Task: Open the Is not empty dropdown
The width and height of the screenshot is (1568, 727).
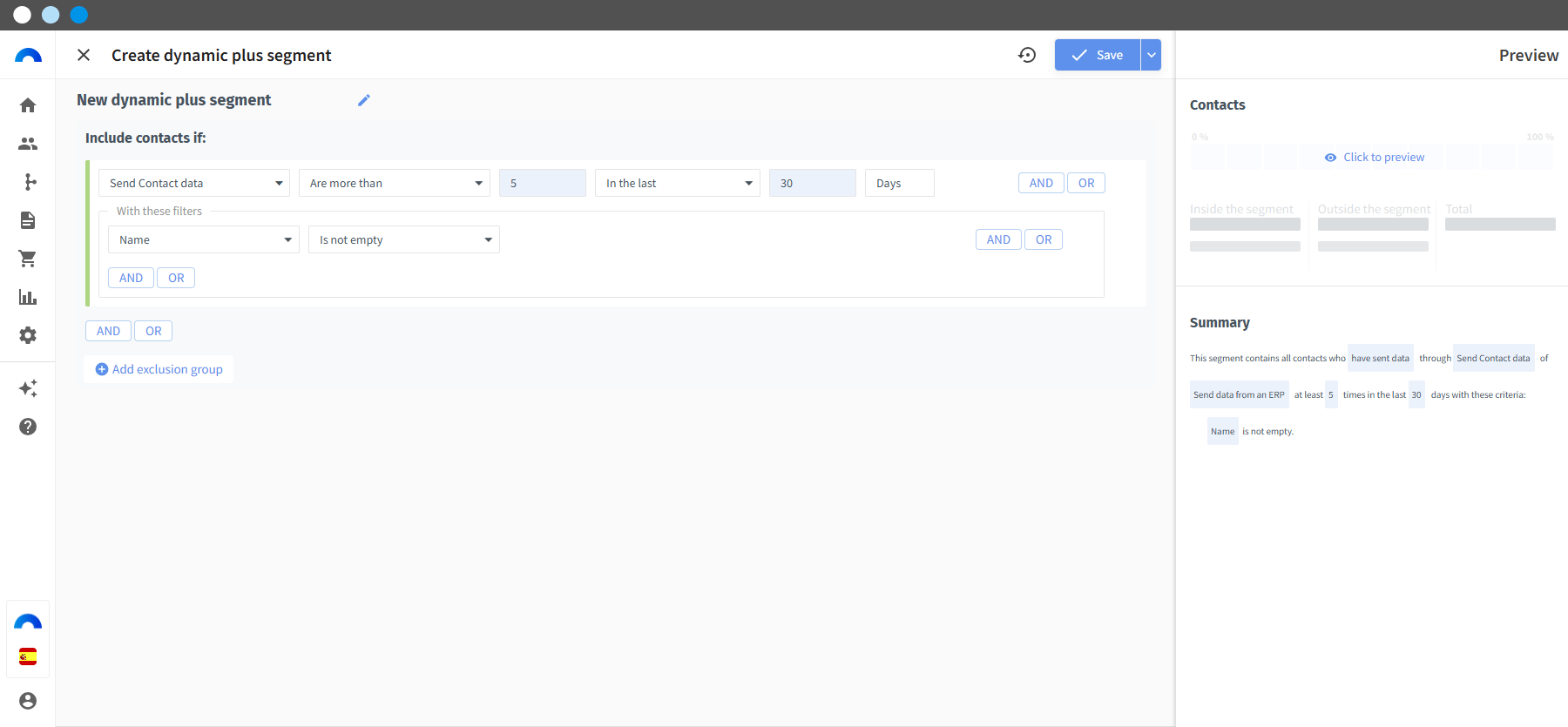Action: [404, 239]
